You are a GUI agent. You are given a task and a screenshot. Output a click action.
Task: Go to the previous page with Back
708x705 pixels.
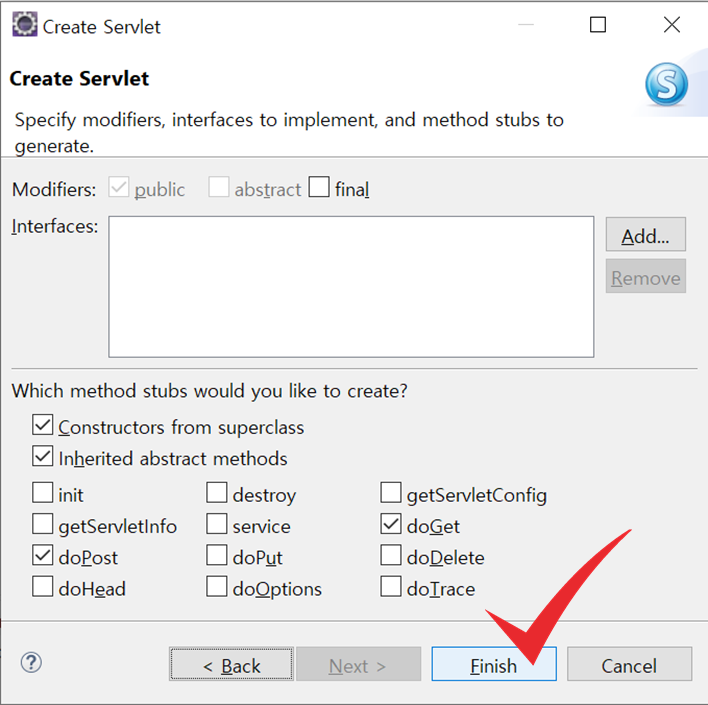tap(231, 664)
